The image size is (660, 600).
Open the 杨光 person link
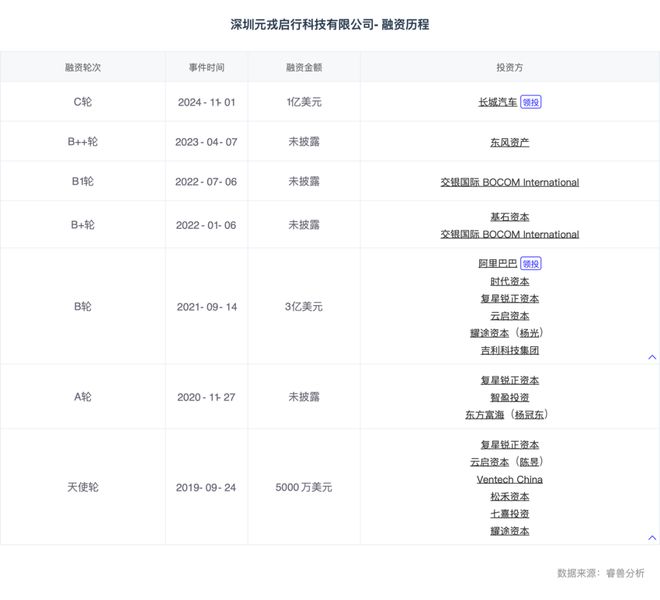pos(529,333)
